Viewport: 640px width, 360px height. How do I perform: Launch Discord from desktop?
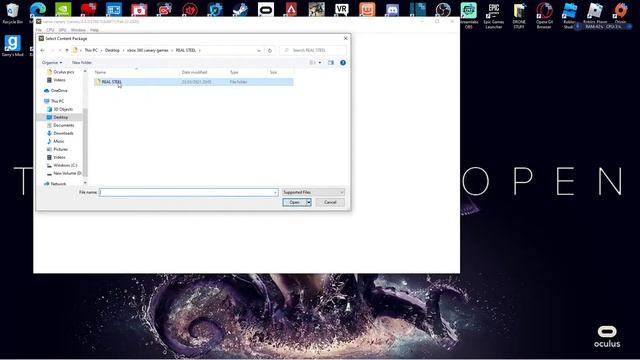tap(392, 9)
